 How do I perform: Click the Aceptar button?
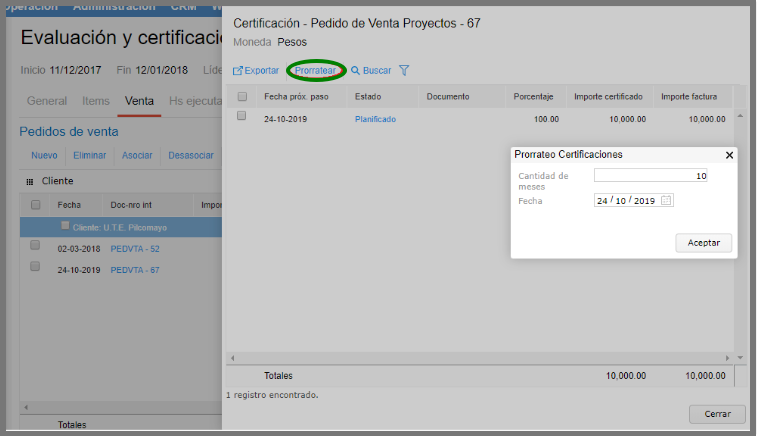click(703, 243)
